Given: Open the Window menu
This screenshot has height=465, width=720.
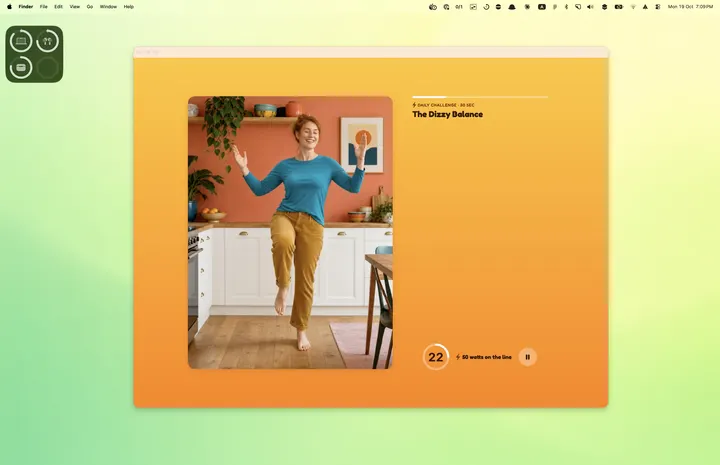Looking at the screenshot, I should tap(108, 7).
